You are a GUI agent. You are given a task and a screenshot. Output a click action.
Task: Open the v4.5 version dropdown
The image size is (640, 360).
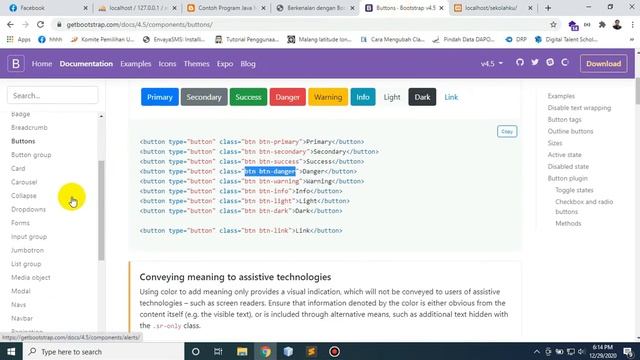[x=492, y=64]
